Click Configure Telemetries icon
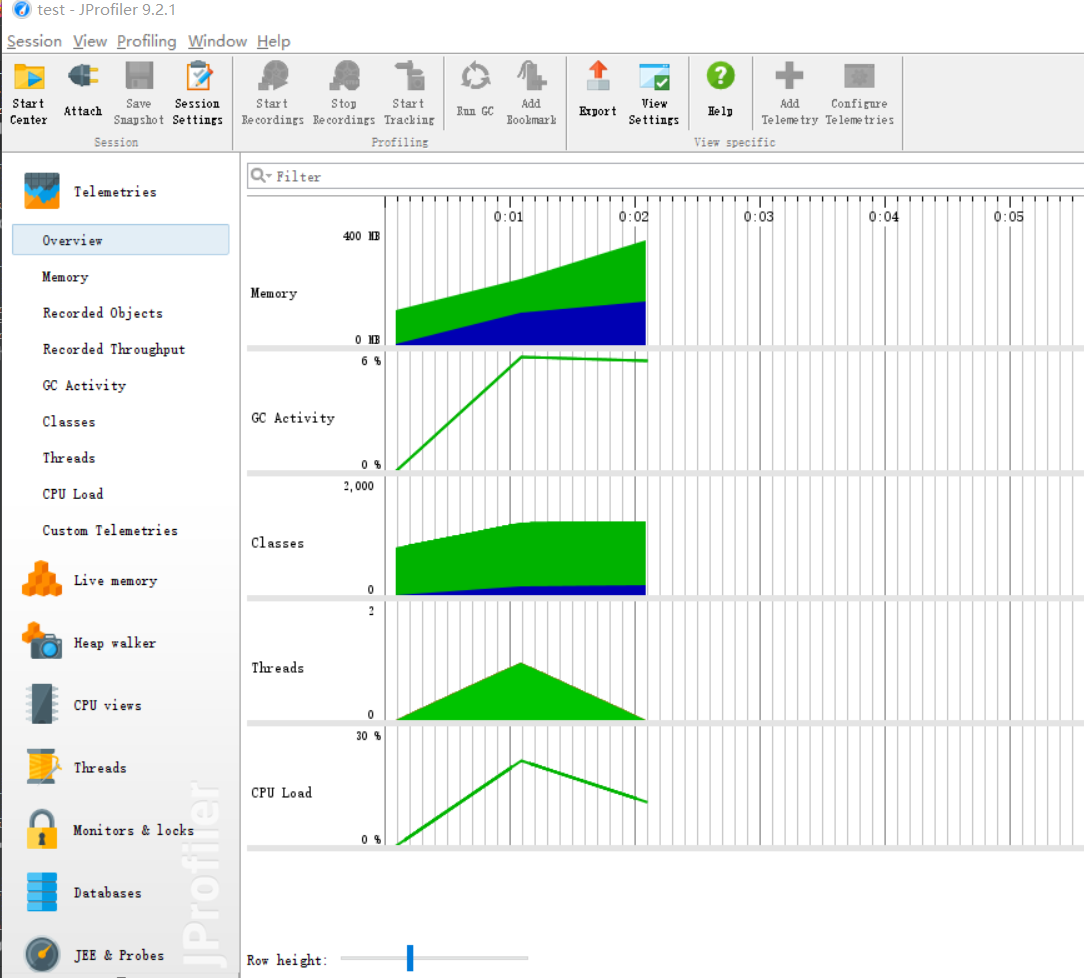The image size is (1084, 978). coord(859,76)
